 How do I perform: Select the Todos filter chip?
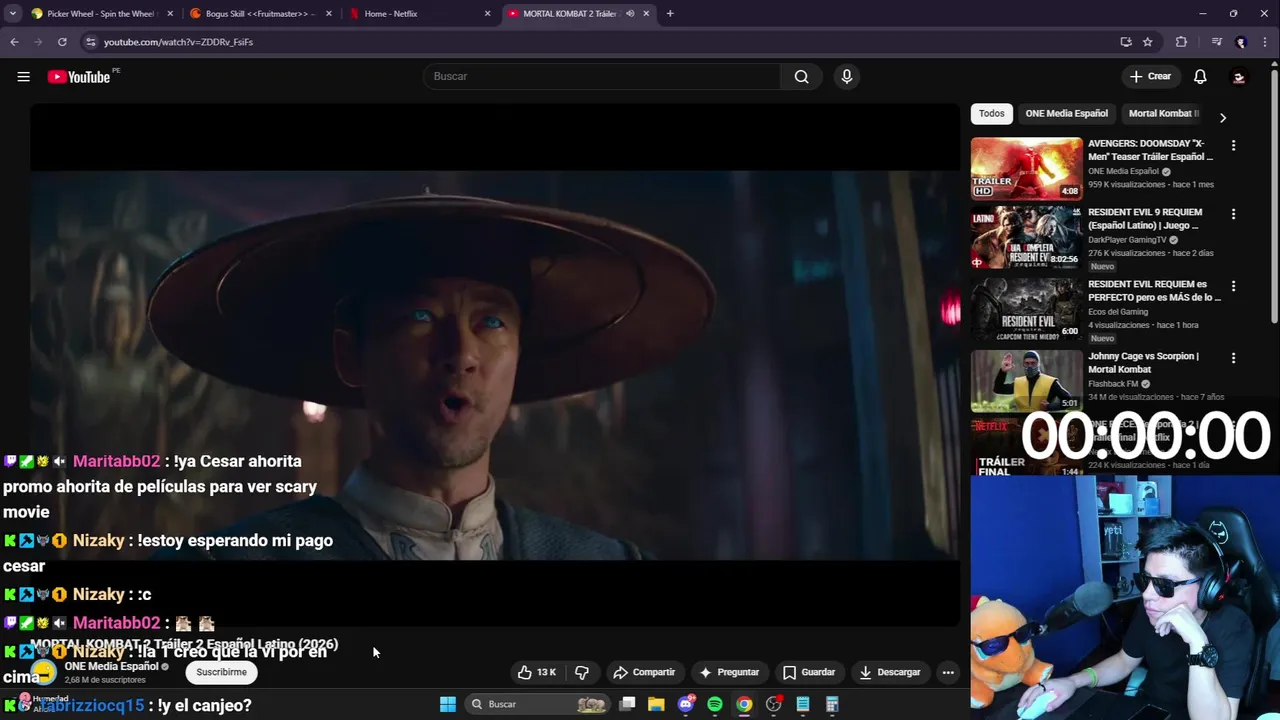click(992, 114)
